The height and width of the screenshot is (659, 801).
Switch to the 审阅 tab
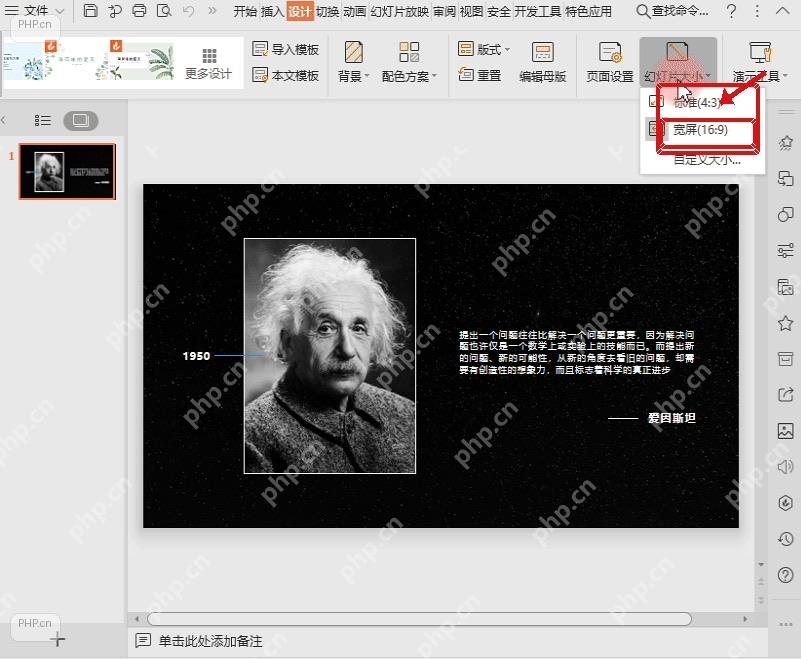pyautogui.click(x=444, y=11)
